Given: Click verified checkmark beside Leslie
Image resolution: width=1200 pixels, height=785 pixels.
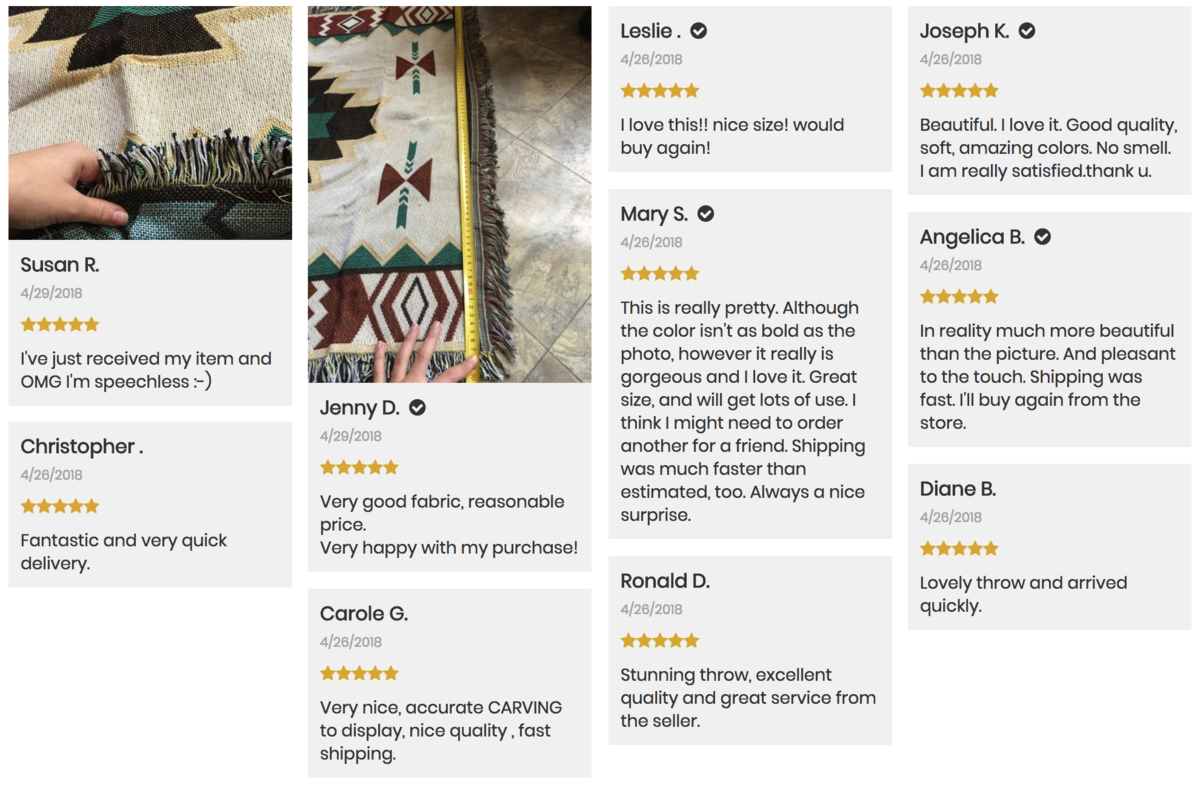Looking at the screenshot, I should coord(699,31).
